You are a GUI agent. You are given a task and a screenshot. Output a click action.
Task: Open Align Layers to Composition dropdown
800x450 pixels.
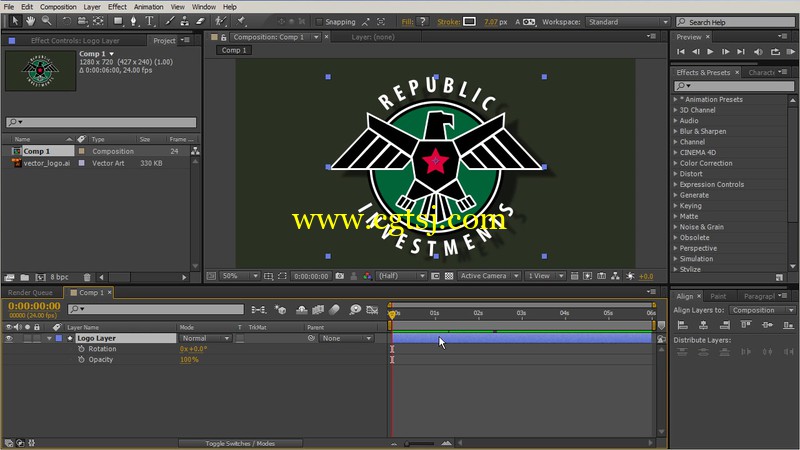click(x=762, y=310)
